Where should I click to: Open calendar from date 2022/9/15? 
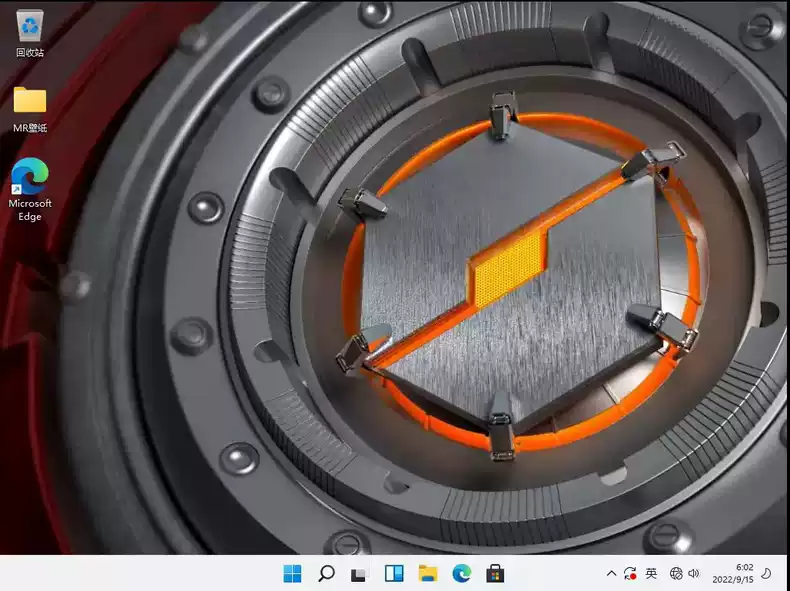pyautogui.click(x=733, y=580)
